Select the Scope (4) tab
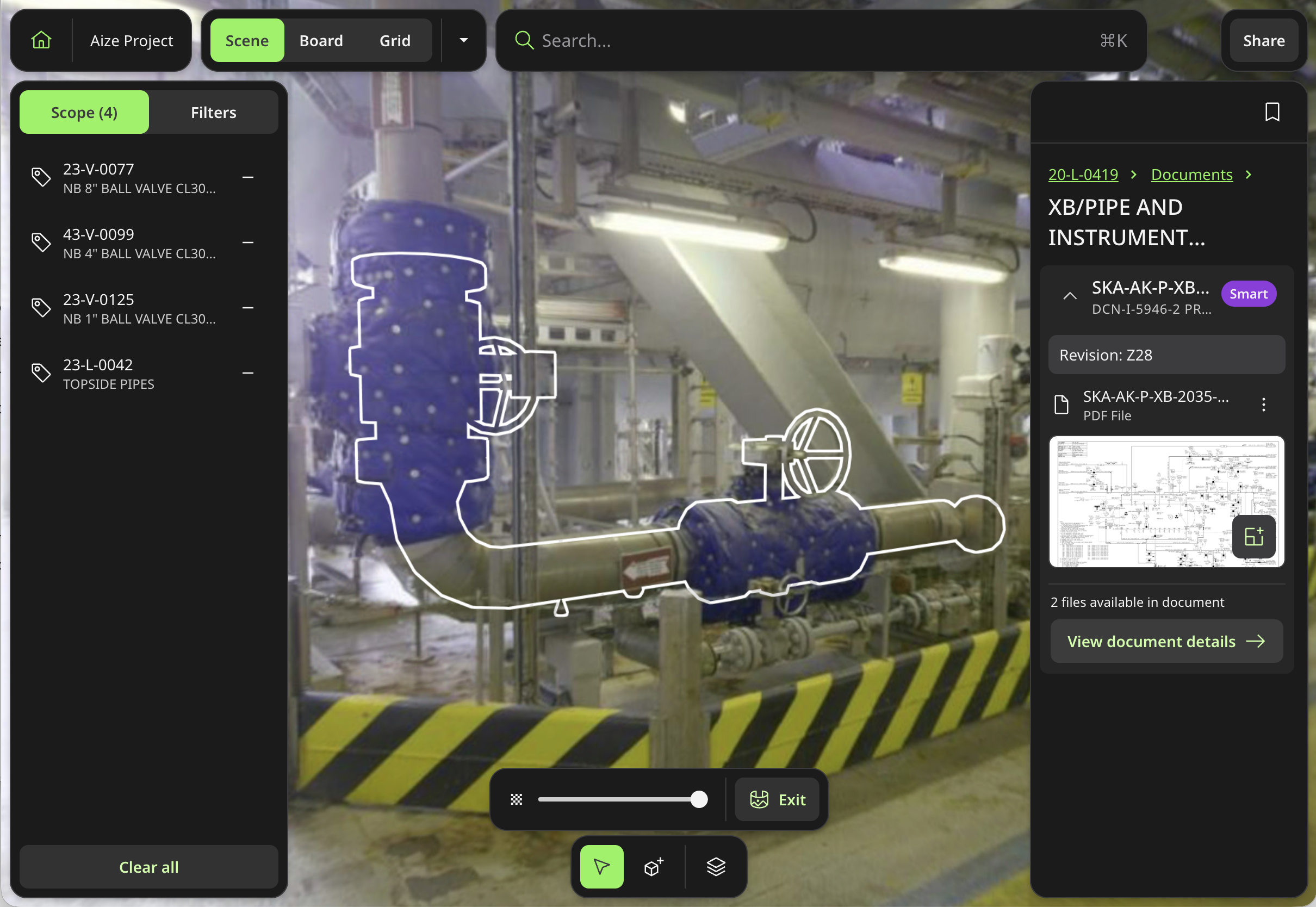Viewport: 1316px width, 907px height. pyautogui.click(x=84, y=113)
